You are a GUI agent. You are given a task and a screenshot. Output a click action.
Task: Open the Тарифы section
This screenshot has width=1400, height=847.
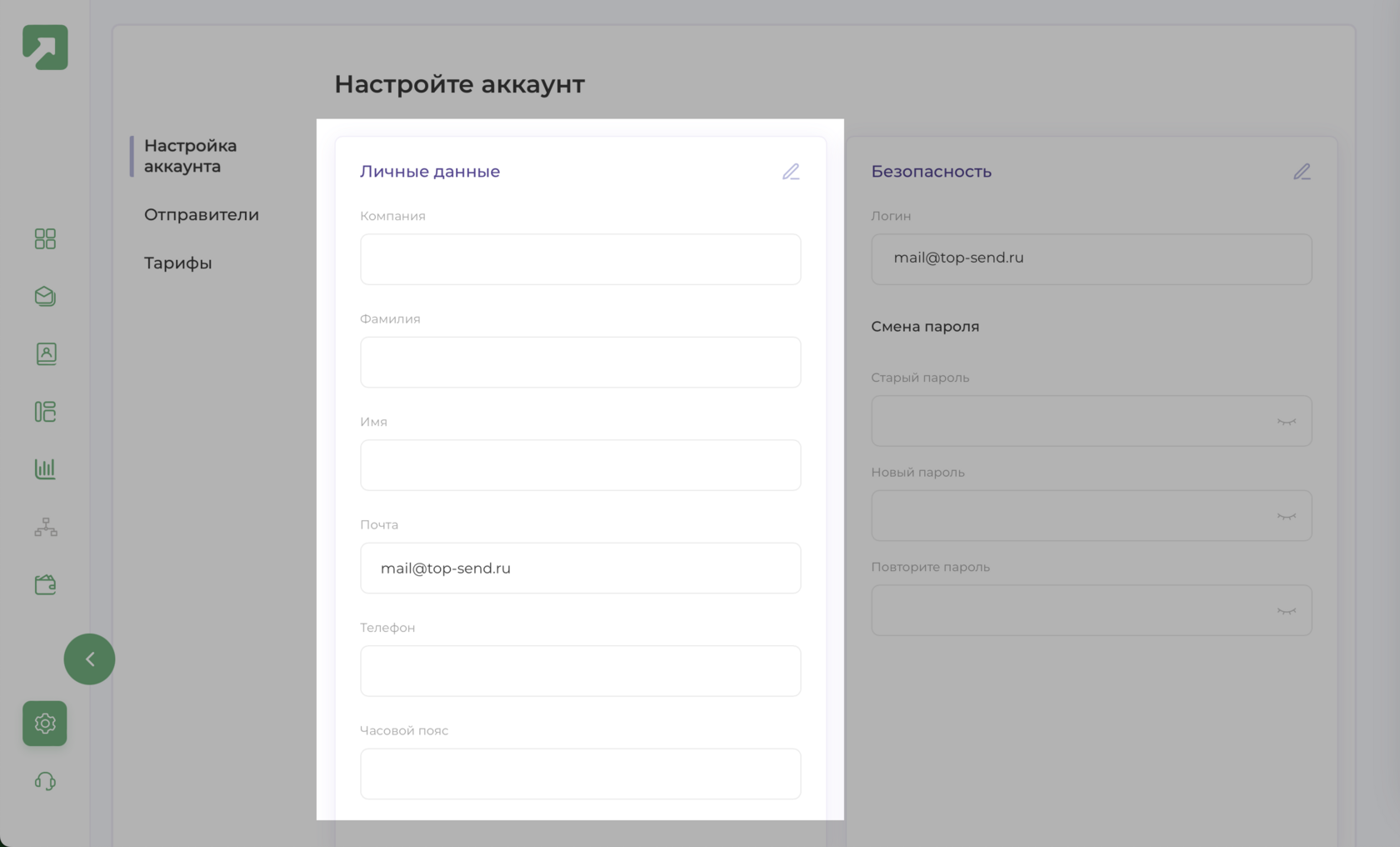pos(177,263)
